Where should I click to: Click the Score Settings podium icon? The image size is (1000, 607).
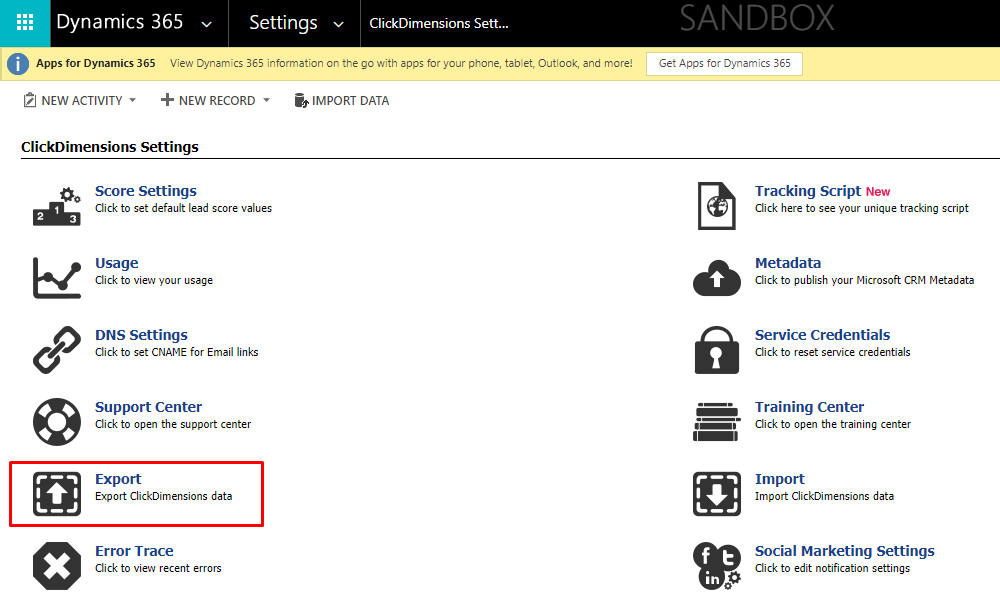56,206
